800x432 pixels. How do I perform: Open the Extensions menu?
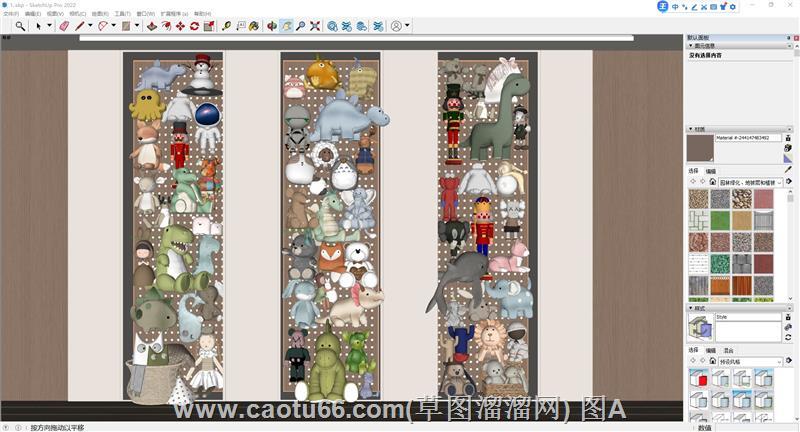point(174,14)
